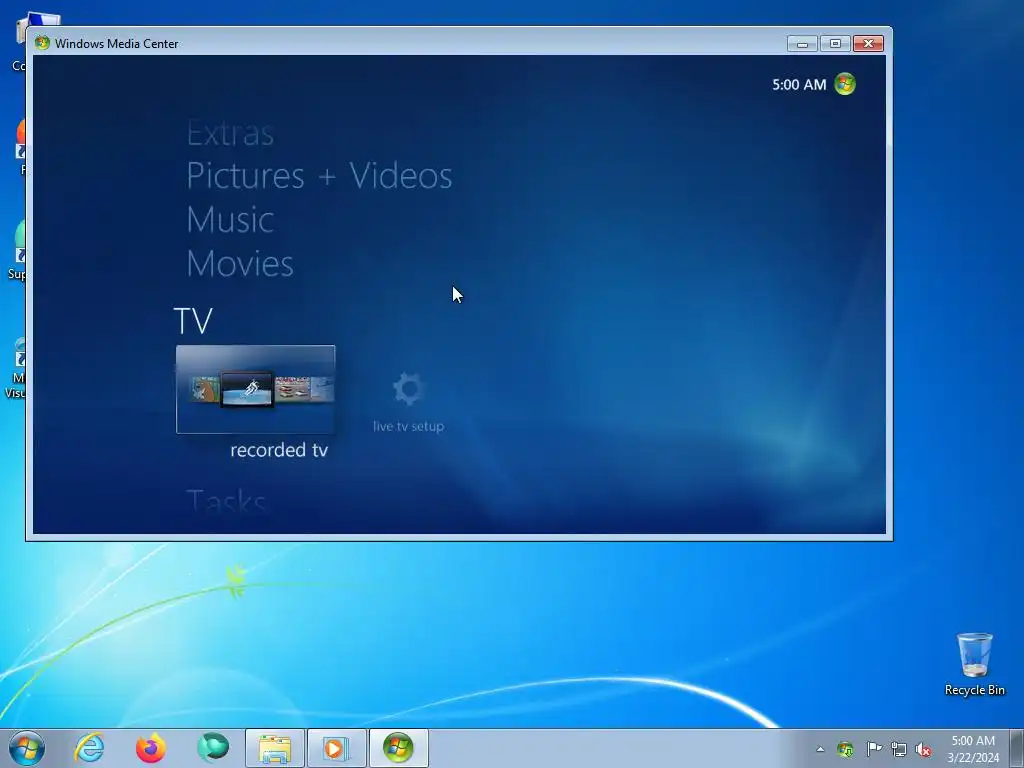Select the Tasks category
The height and width of the screenshot is (768, 1024).
coord(226,502)
